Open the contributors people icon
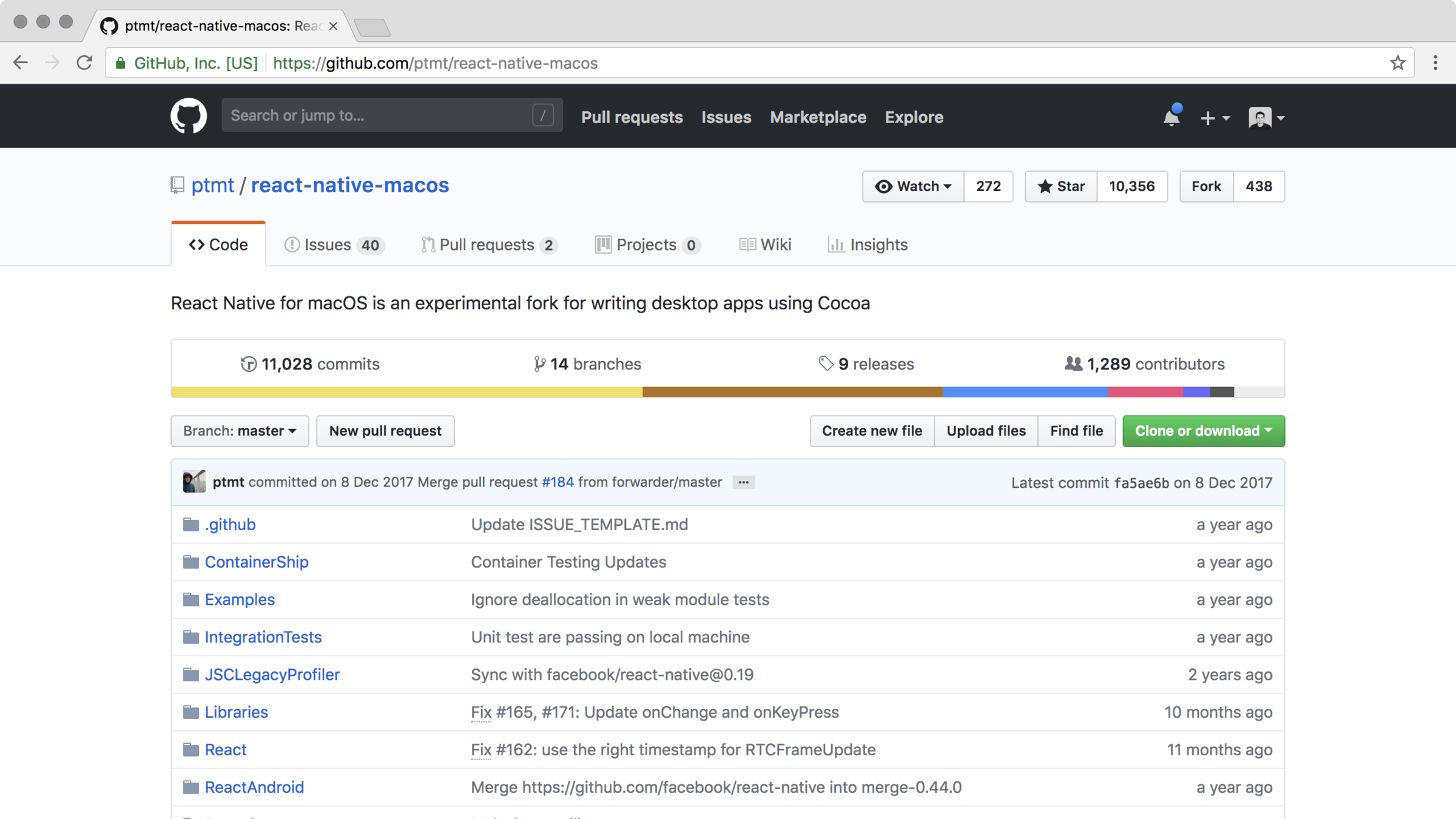The image size is (1456, 819). (x=1073, y=364)
